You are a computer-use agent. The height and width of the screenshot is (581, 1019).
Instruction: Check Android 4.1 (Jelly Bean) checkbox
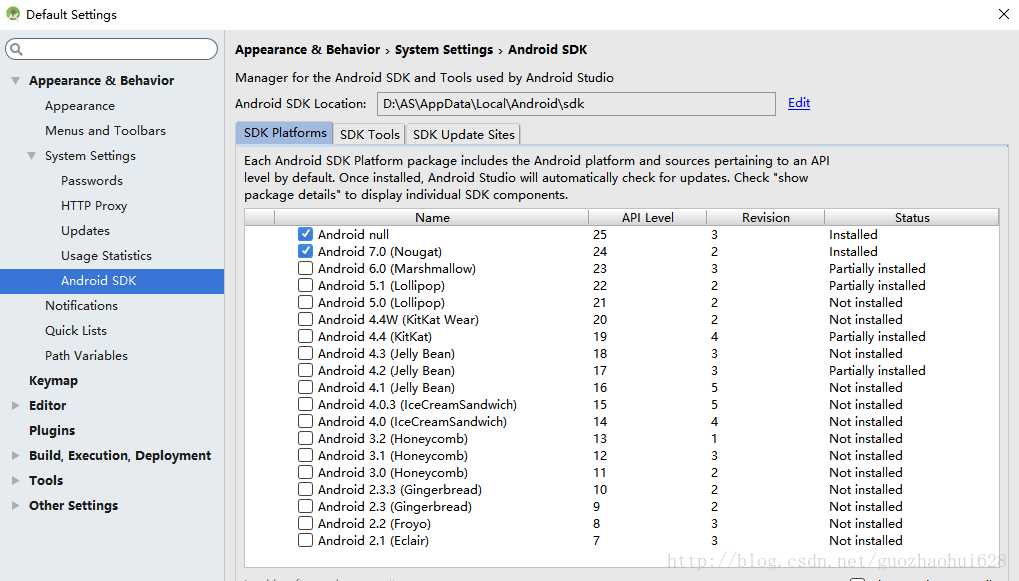pos(305,387)
